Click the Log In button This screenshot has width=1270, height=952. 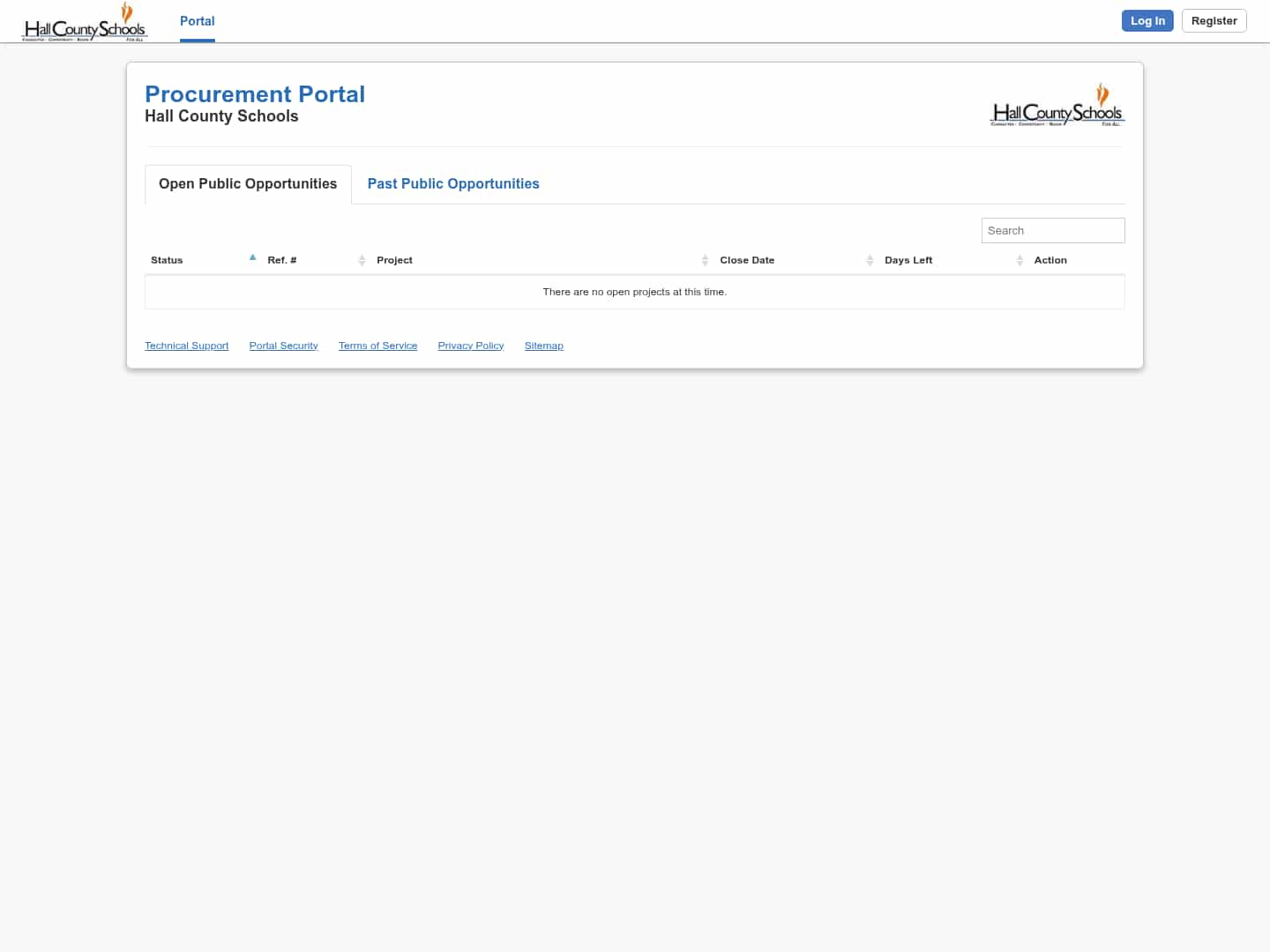click(1147, 20)
